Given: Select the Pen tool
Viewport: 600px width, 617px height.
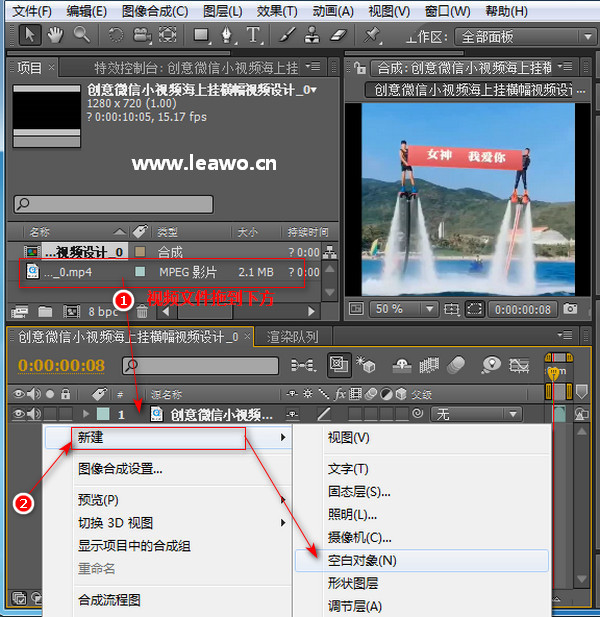Looking at the screenshot, I should click(x=227, y=35).
